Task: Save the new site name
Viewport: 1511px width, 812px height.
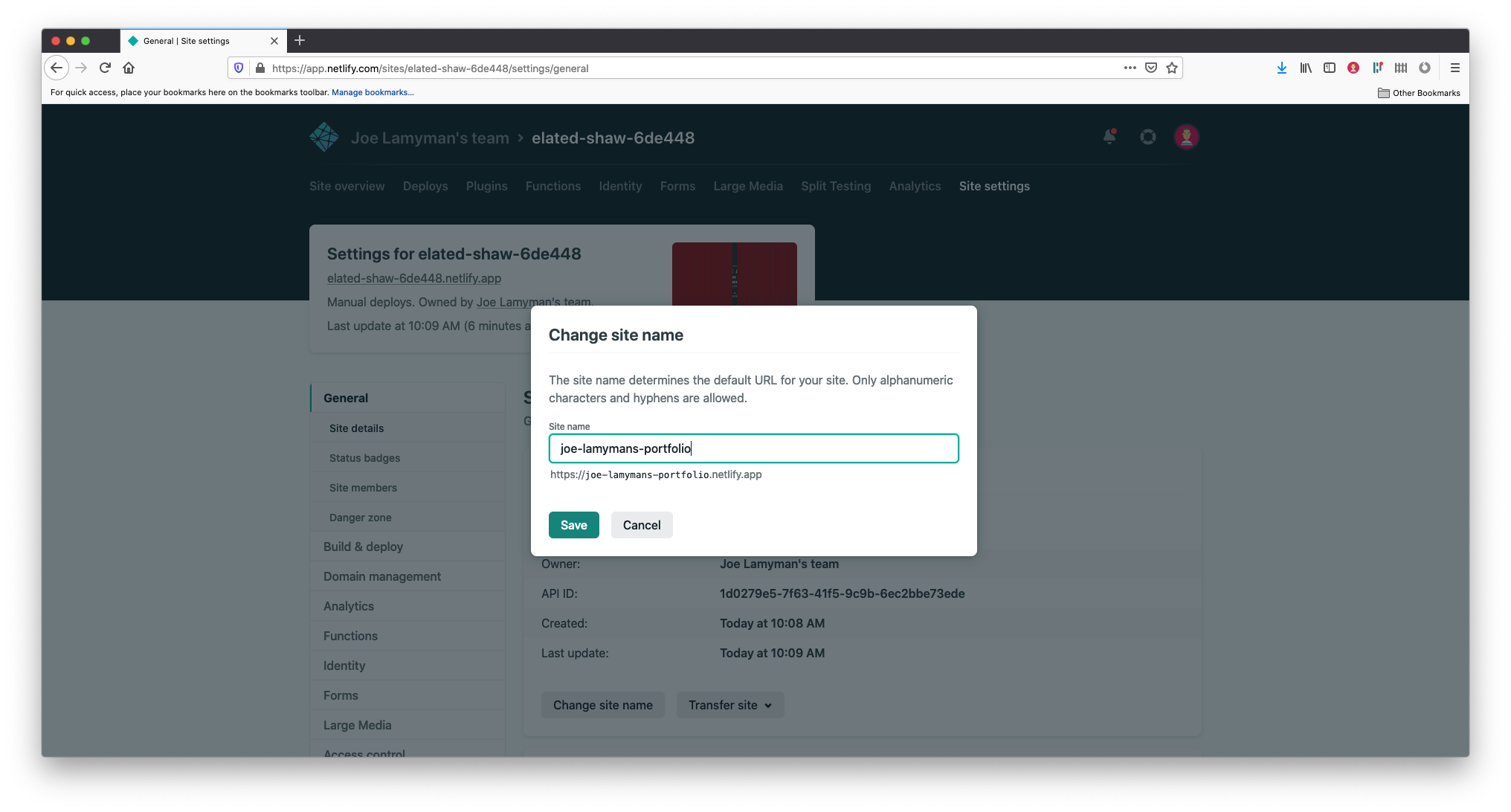Action: click(x=574, y=525)
